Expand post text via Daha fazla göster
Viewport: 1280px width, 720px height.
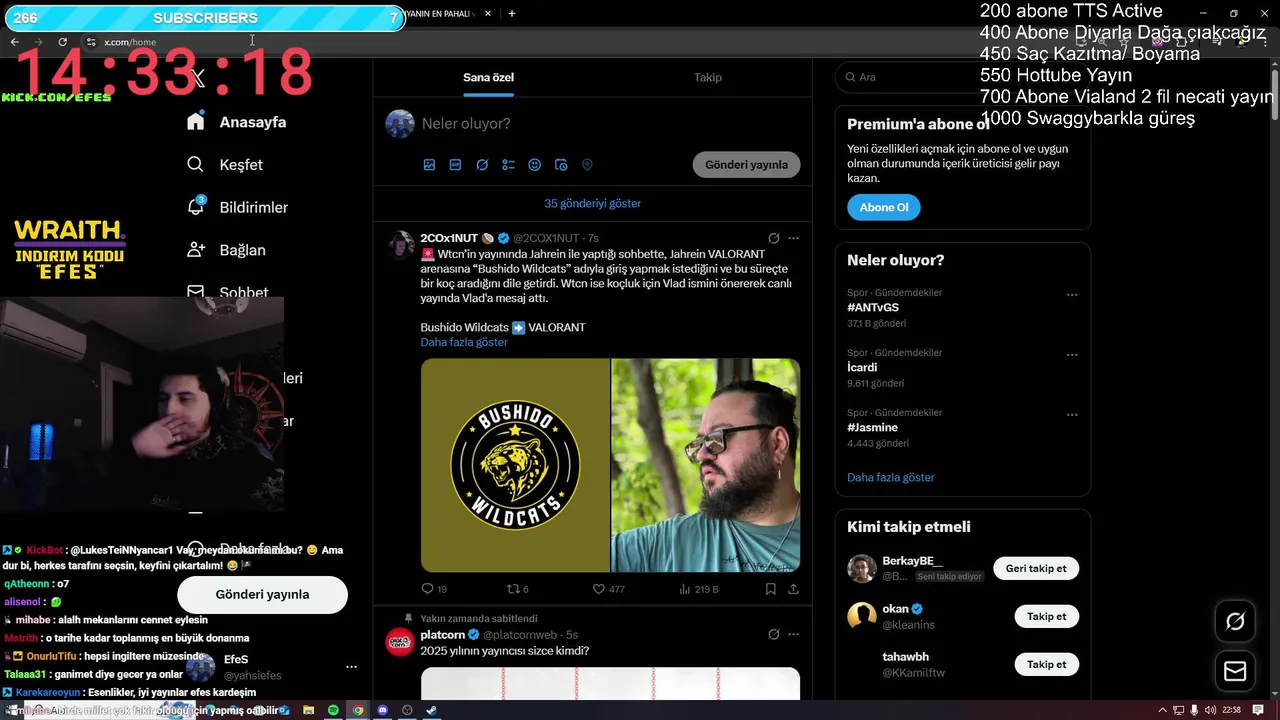464,342
